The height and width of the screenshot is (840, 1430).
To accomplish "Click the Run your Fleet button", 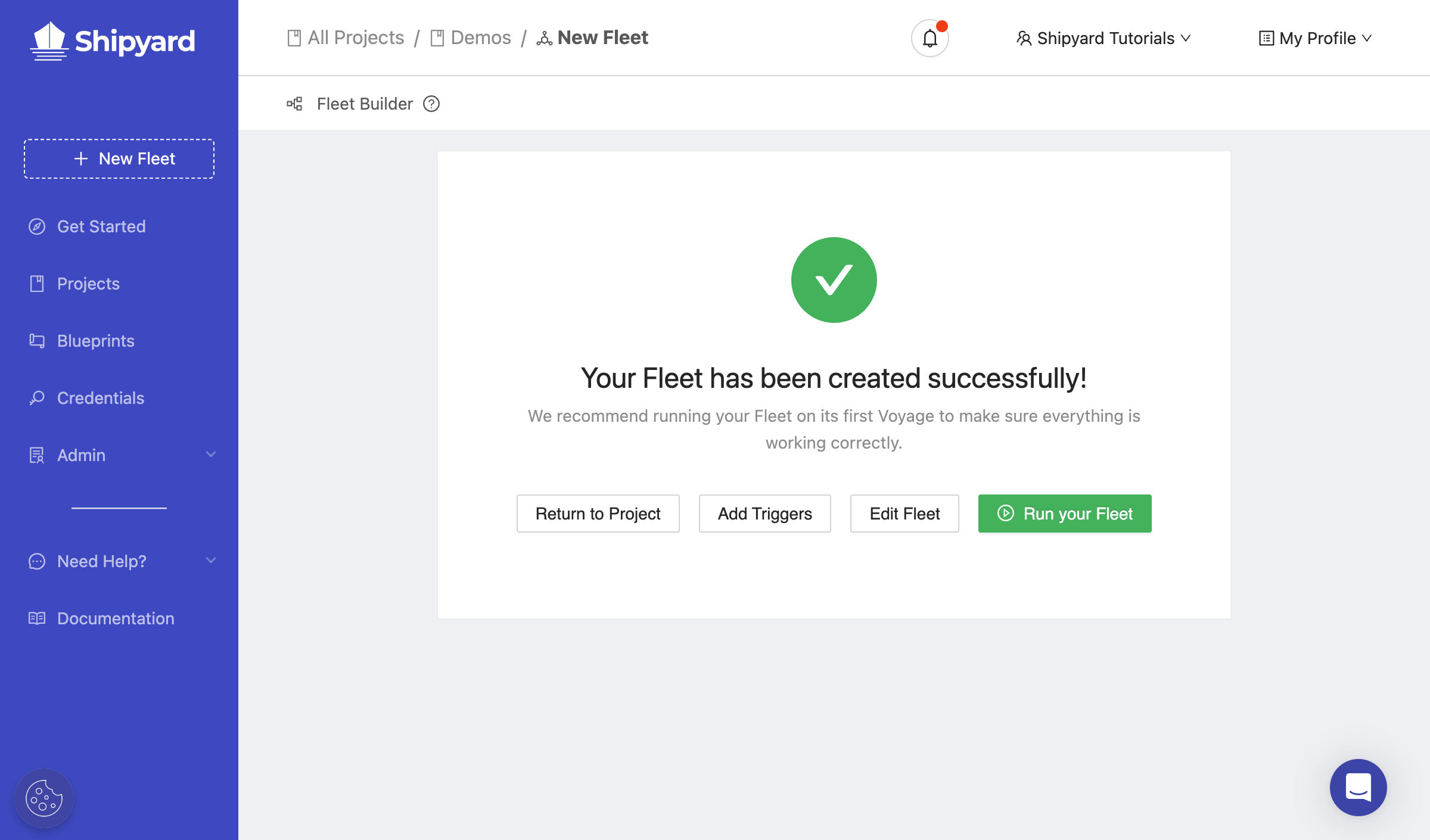I will pos(1065,513).
